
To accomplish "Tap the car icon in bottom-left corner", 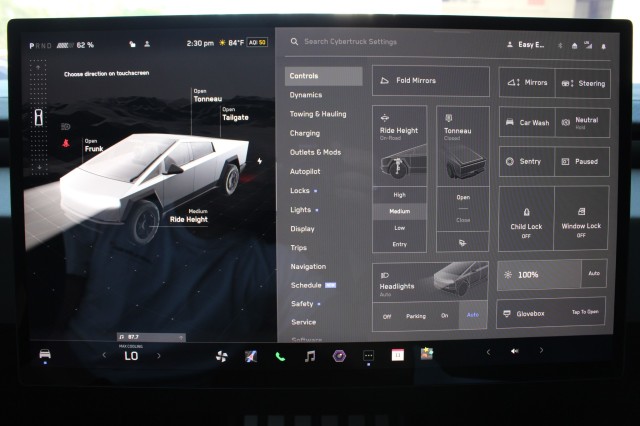I will pos(45,355).
